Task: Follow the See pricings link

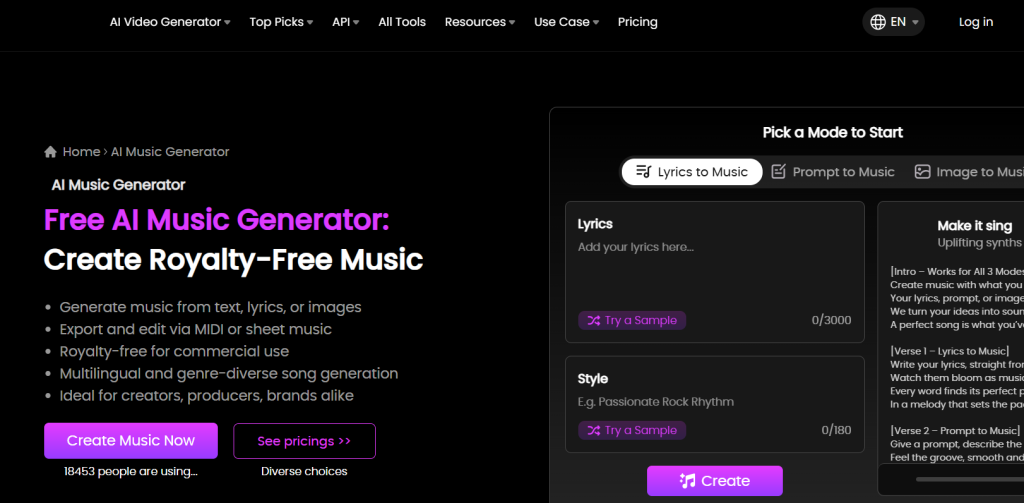Action: (x=304, y=441)
